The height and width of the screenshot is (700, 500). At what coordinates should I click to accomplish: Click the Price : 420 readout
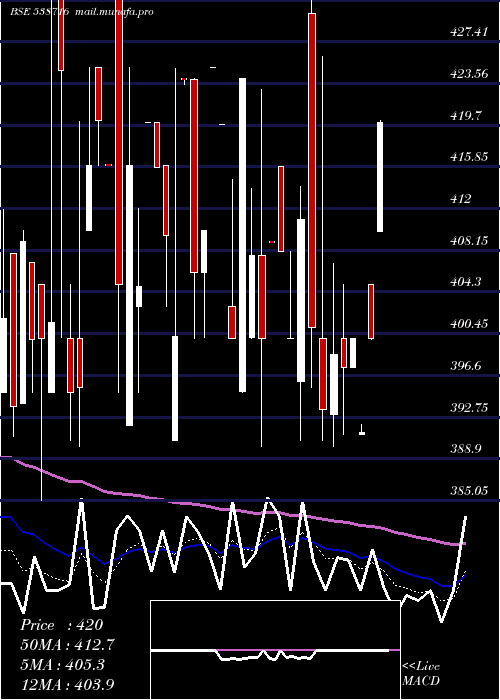coord(62,625)
